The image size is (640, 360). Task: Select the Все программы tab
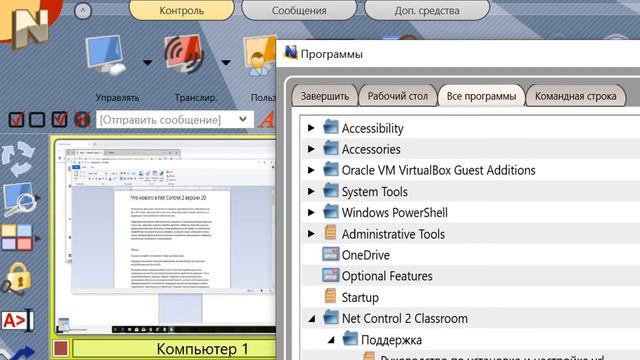[x=481, y=96]
